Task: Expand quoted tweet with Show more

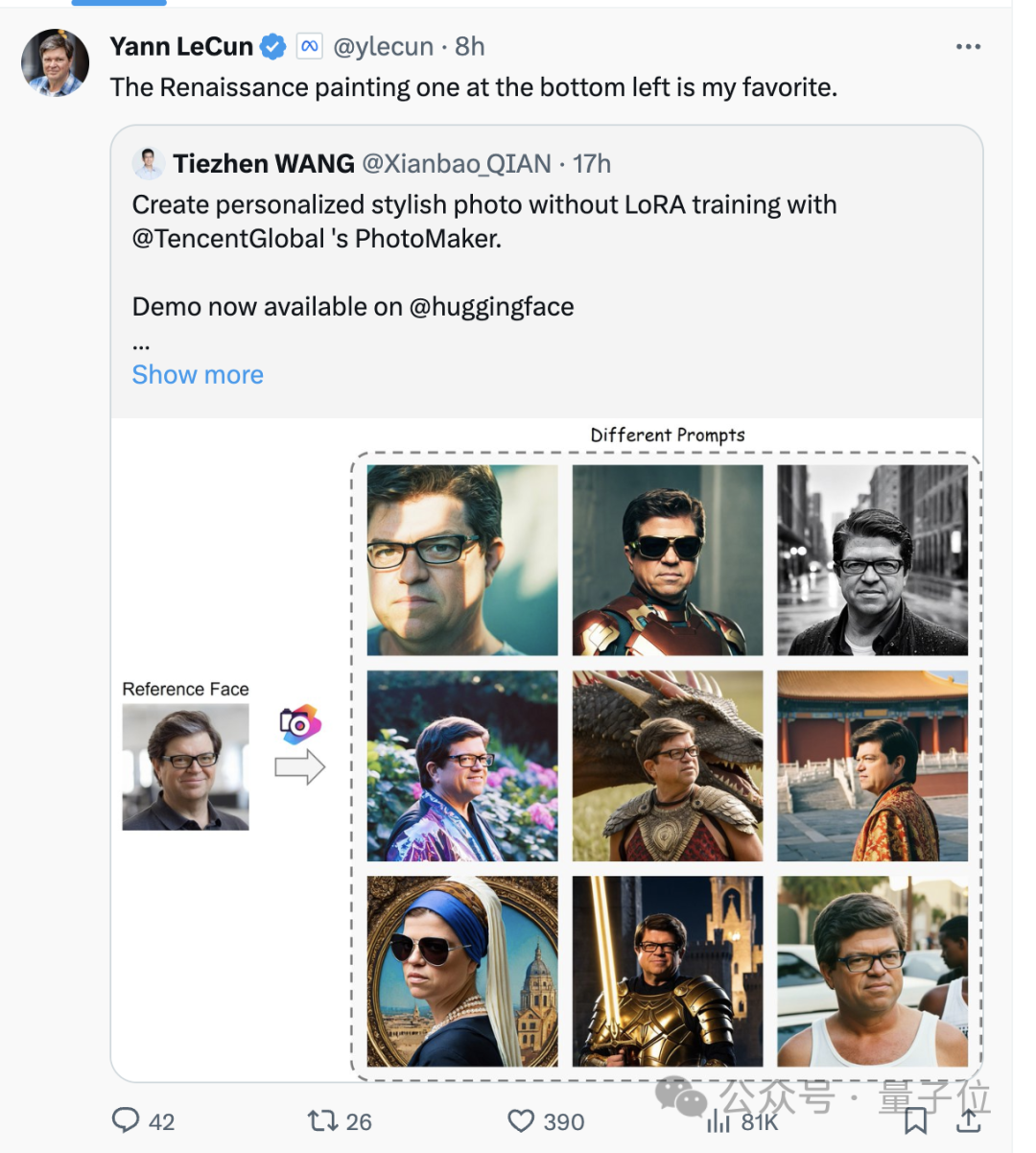Action: tap(198, 375)
